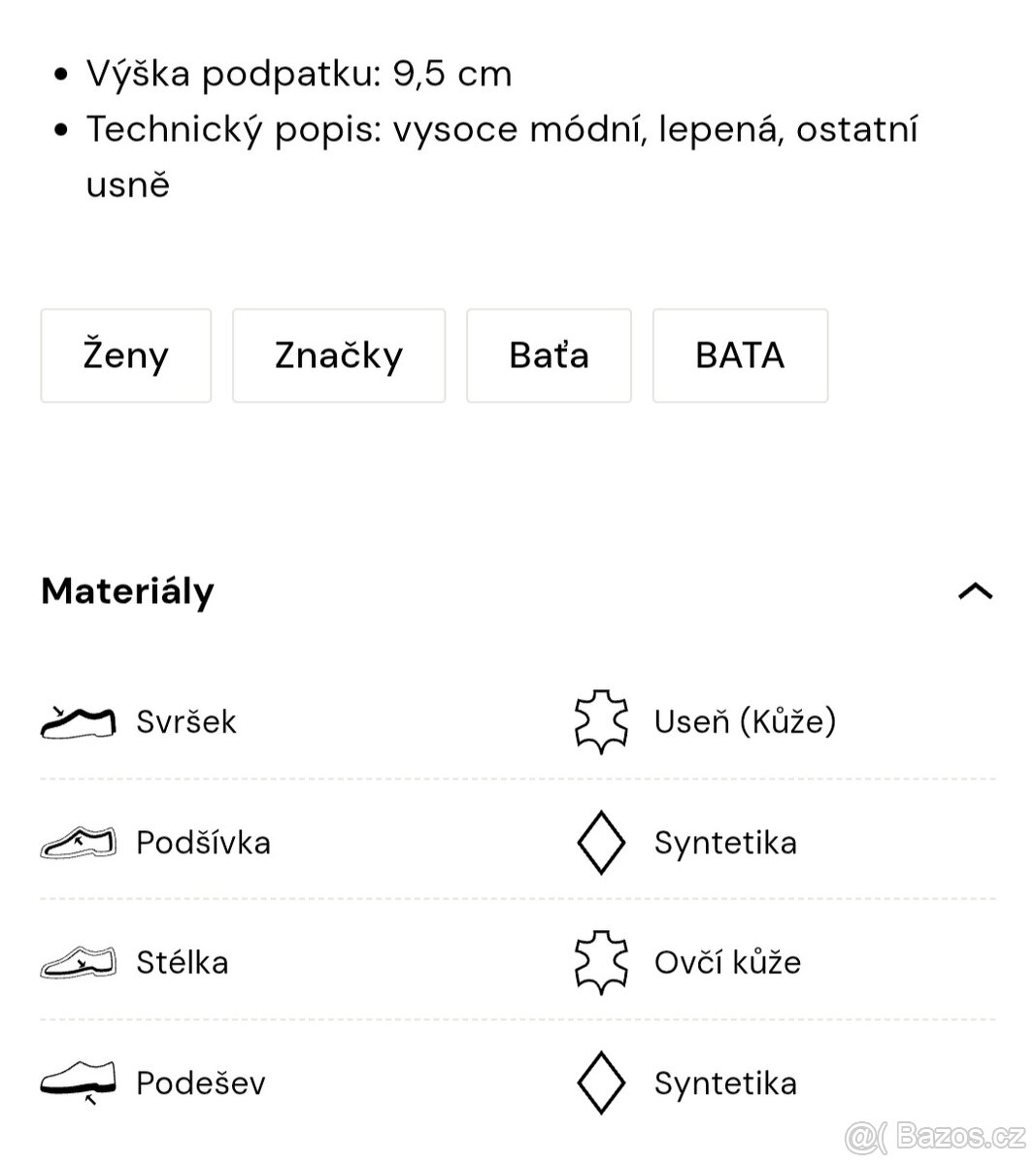Click the diamond Syntetika icon beside Podšívka

[600, 841]
